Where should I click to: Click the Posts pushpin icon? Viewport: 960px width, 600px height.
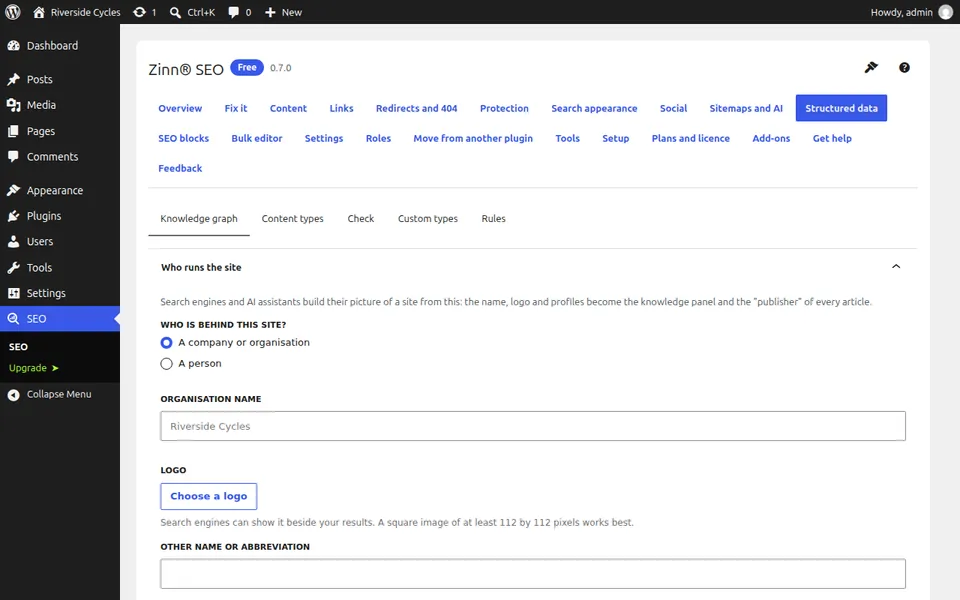tap(13, 79)
